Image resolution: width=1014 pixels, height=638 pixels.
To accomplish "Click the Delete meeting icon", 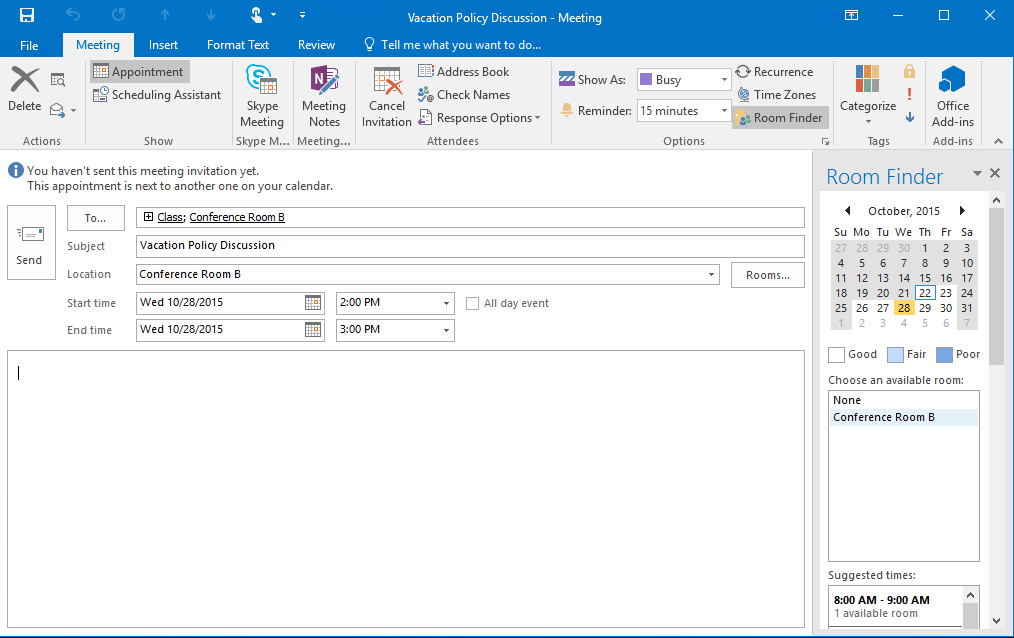I will coord(24,89).
